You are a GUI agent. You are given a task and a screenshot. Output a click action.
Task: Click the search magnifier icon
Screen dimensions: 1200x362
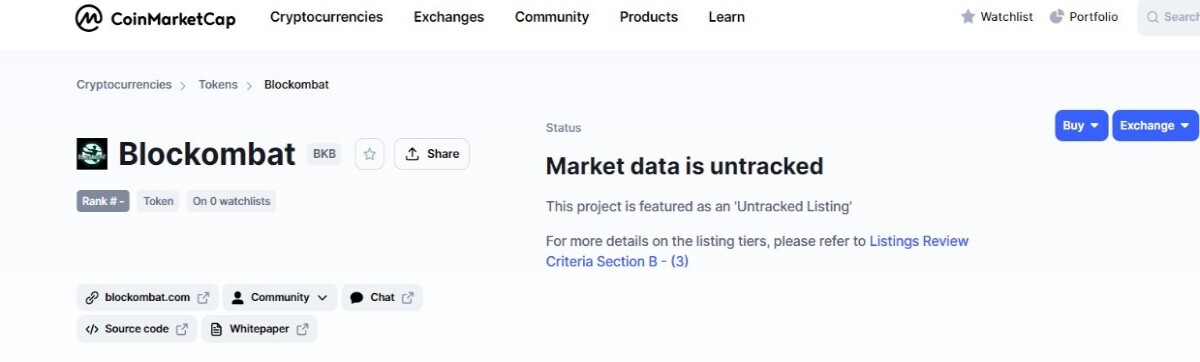pos(1153,17)
